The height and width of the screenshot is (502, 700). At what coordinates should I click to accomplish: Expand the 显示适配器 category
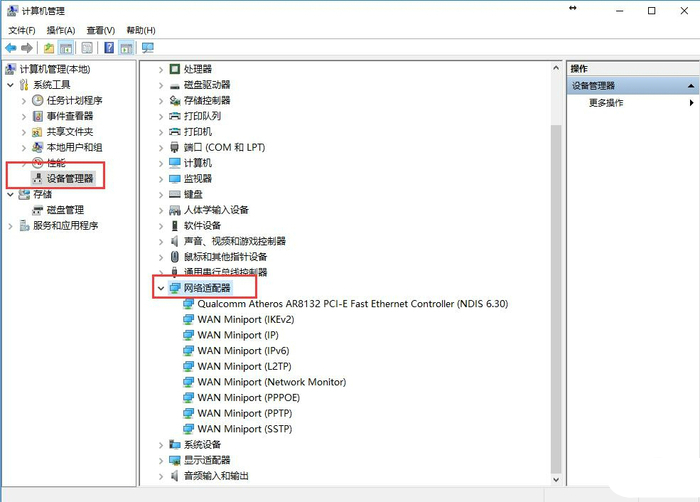(x=161, y=460)
